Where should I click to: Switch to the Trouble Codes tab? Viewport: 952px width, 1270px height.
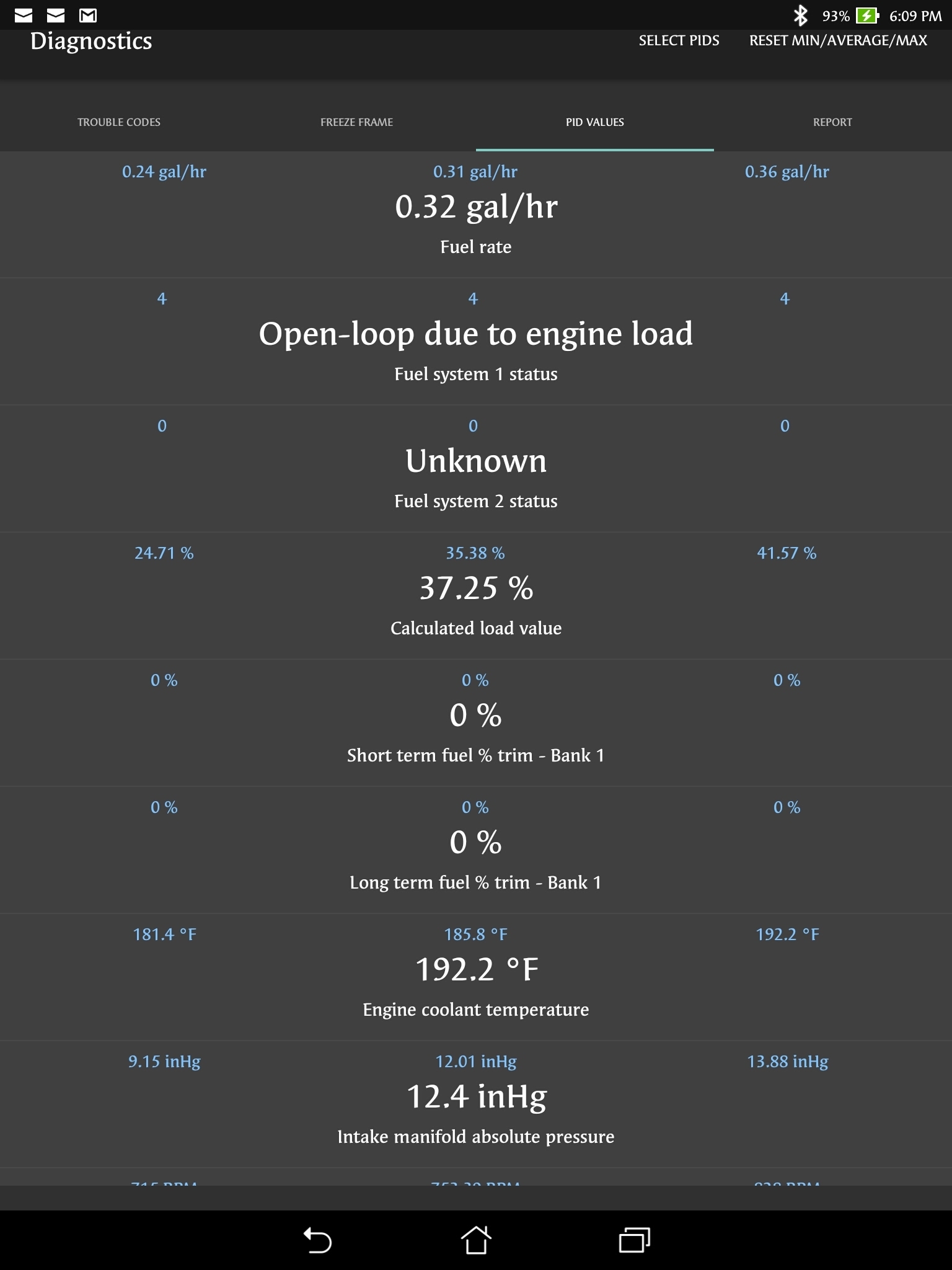tap(119, 122)
